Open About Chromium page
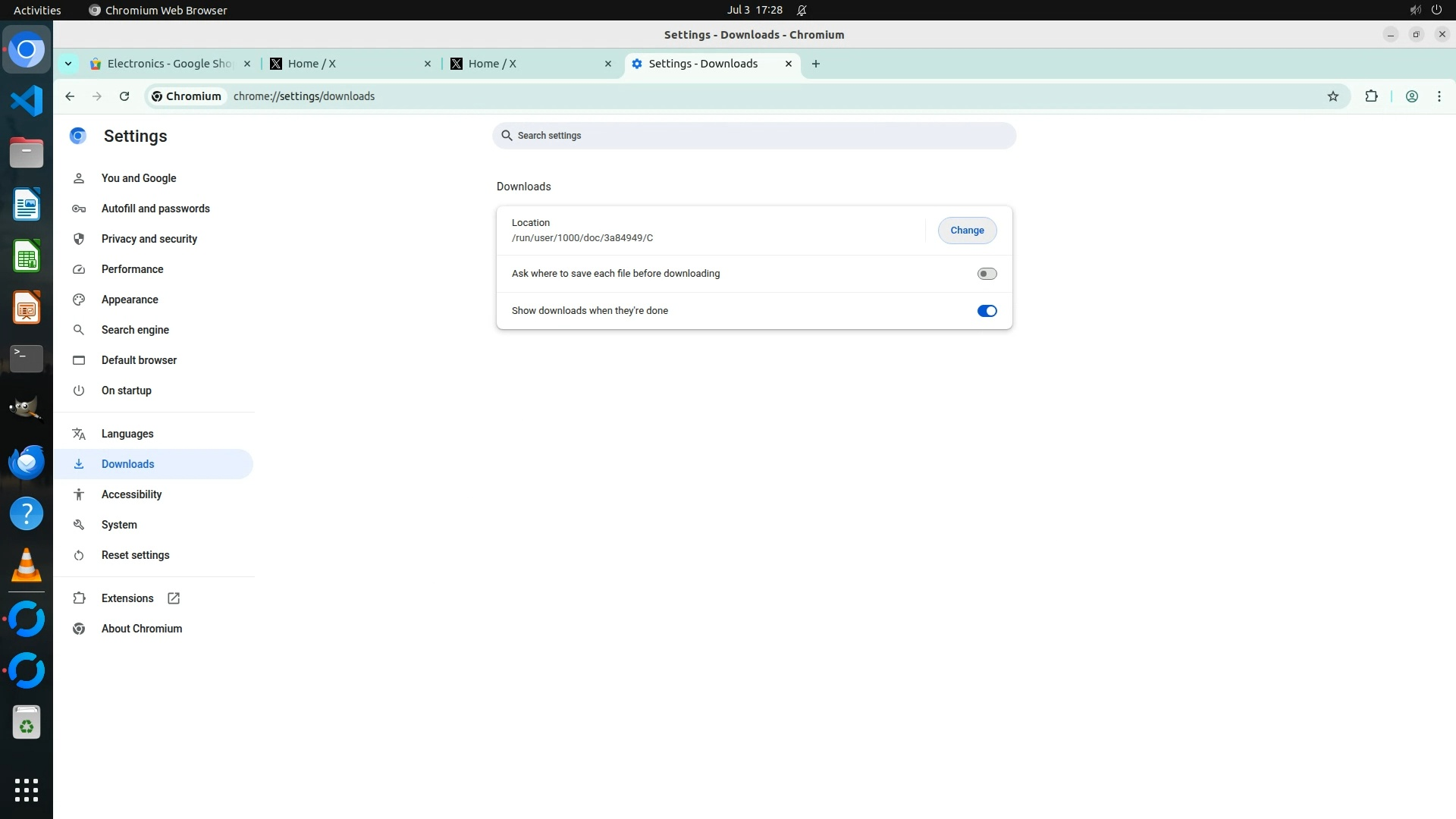The height and width of the screenshot is (819, 1456). 141,629
